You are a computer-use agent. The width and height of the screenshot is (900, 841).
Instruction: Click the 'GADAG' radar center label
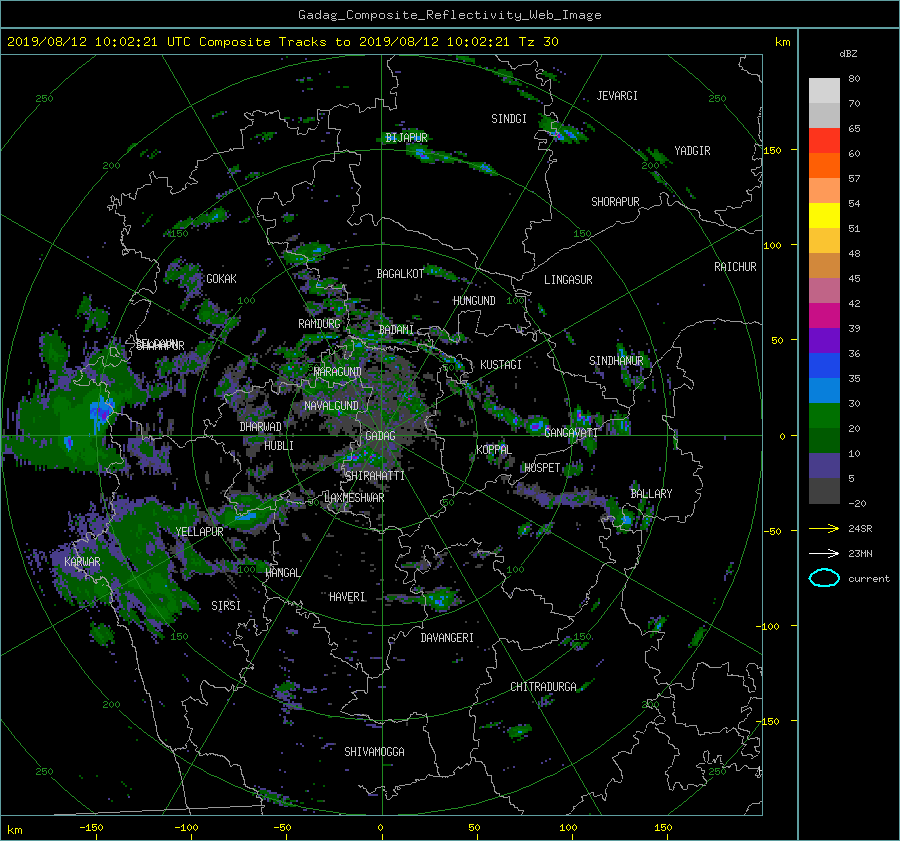tap(380, 436)
